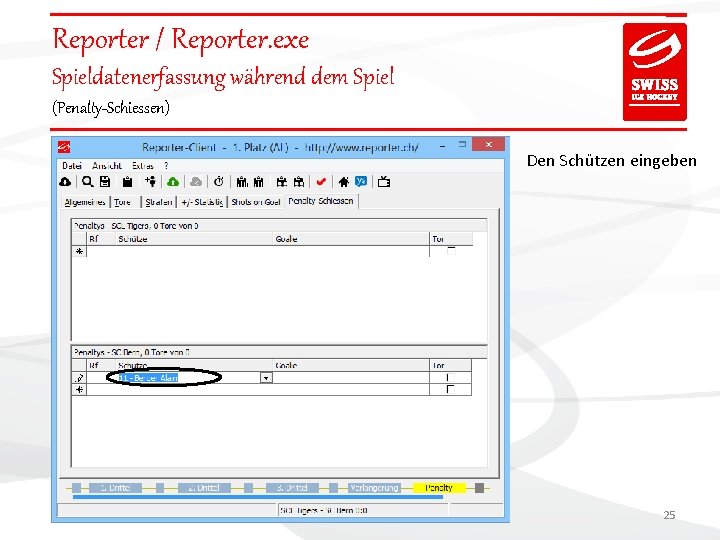This screenshot has width=720, height=540.
Task: Click the first bench icon
Action: (x=282, y=182)
